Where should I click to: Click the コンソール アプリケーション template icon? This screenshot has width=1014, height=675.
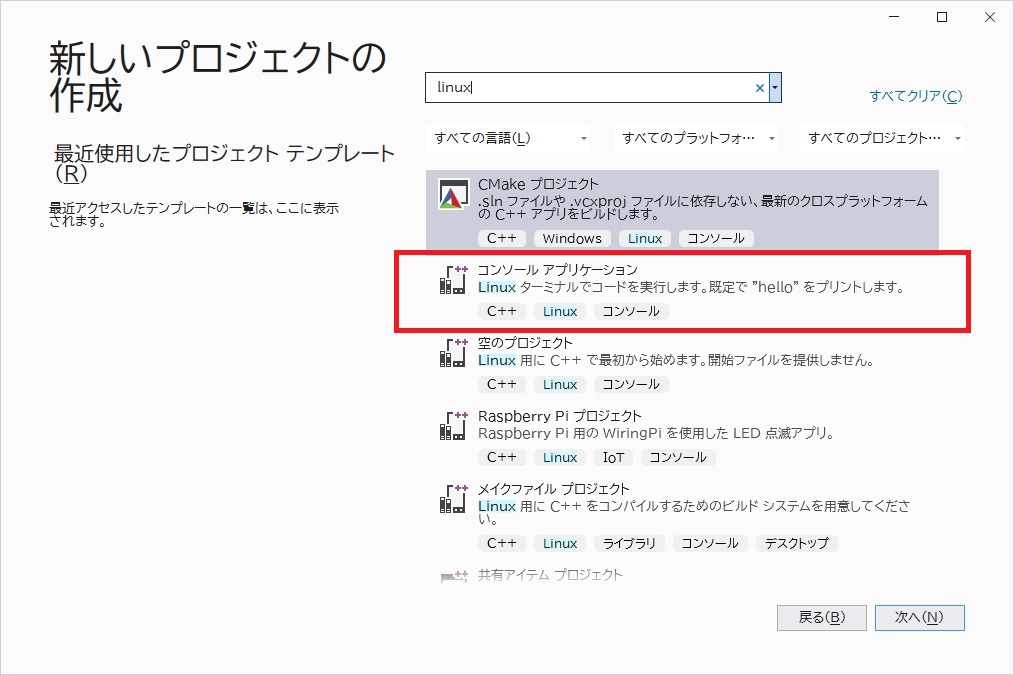[453, 279]
